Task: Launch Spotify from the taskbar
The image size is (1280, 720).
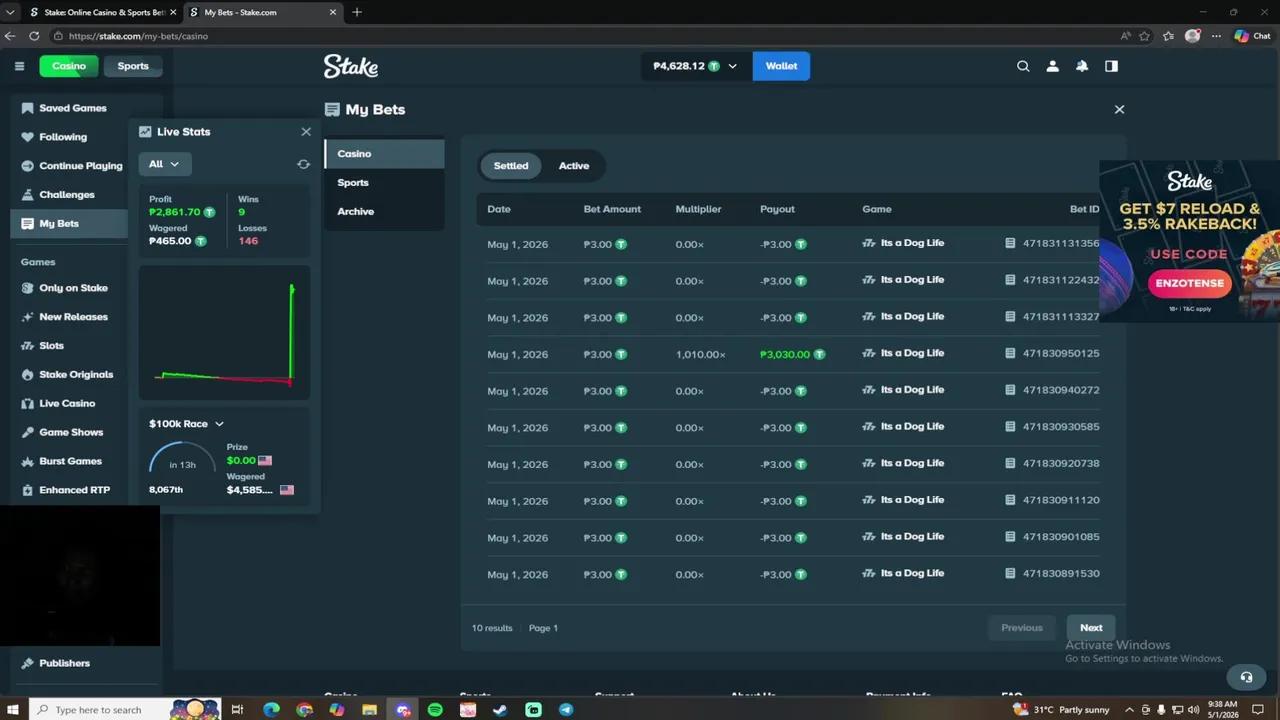Action: point(435,710)
